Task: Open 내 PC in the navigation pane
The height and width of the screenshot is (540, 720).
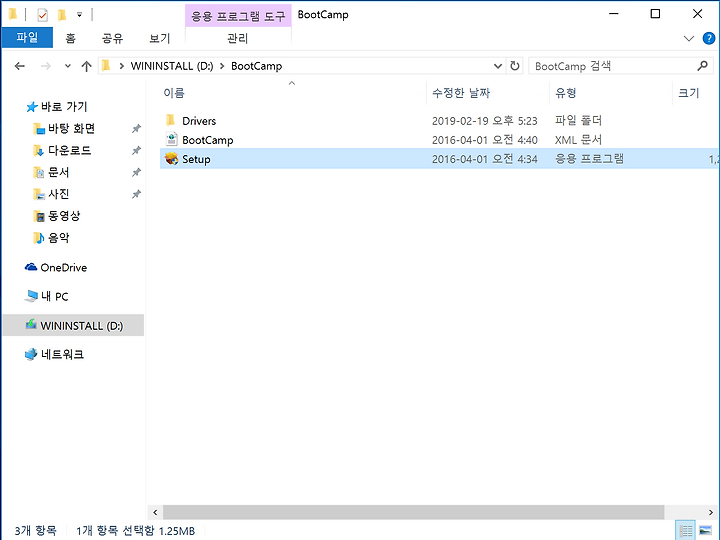Action: pyautogui.click(x=55, y=297)
